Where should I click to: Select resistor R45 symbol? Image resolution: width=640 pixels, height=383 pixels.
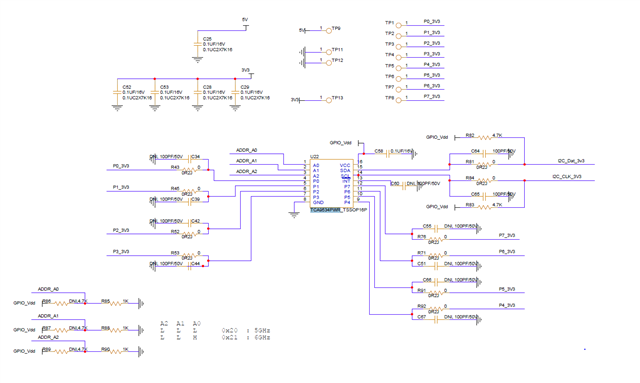pos(190,191)
